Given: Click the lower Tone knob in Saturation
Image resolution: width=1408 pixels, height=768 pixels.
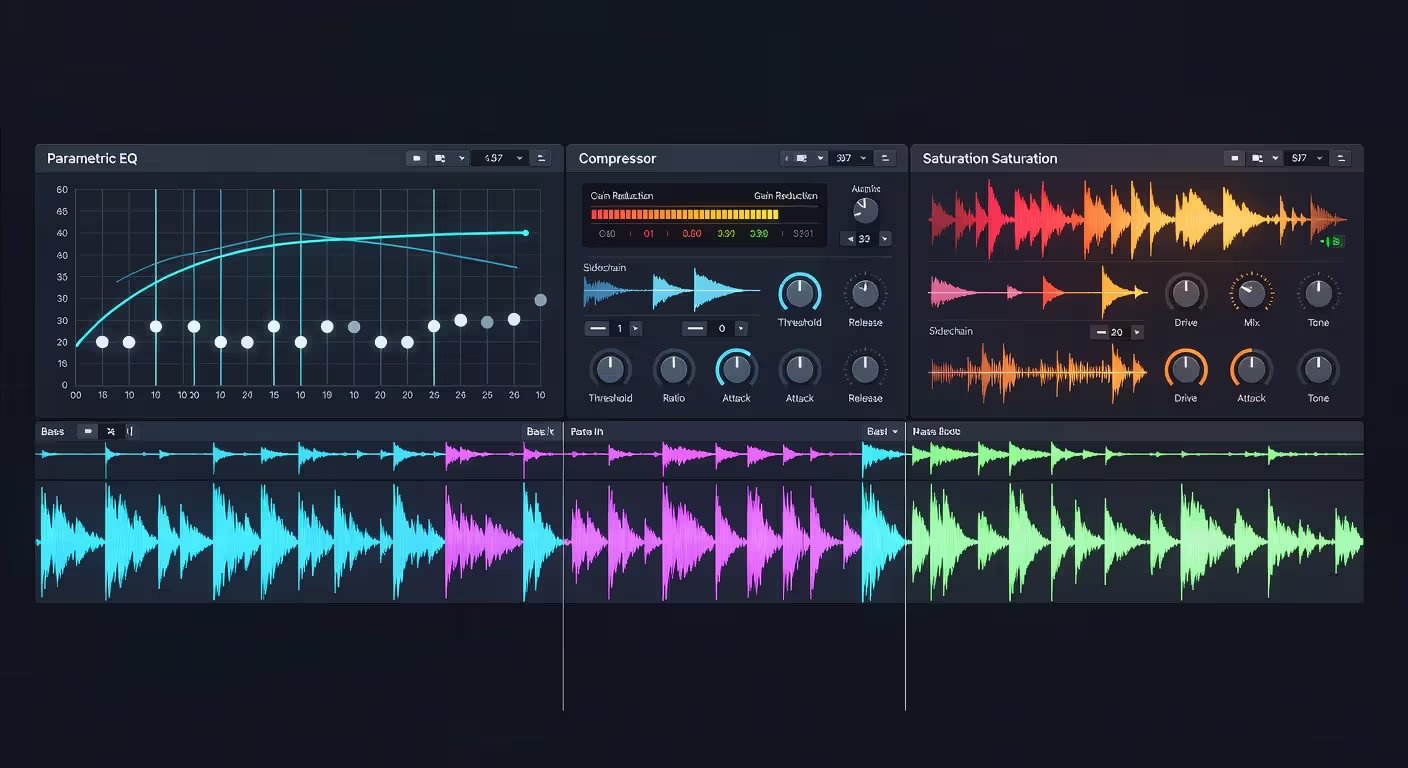Looking at the screenshot, I should click(1318, 370).
